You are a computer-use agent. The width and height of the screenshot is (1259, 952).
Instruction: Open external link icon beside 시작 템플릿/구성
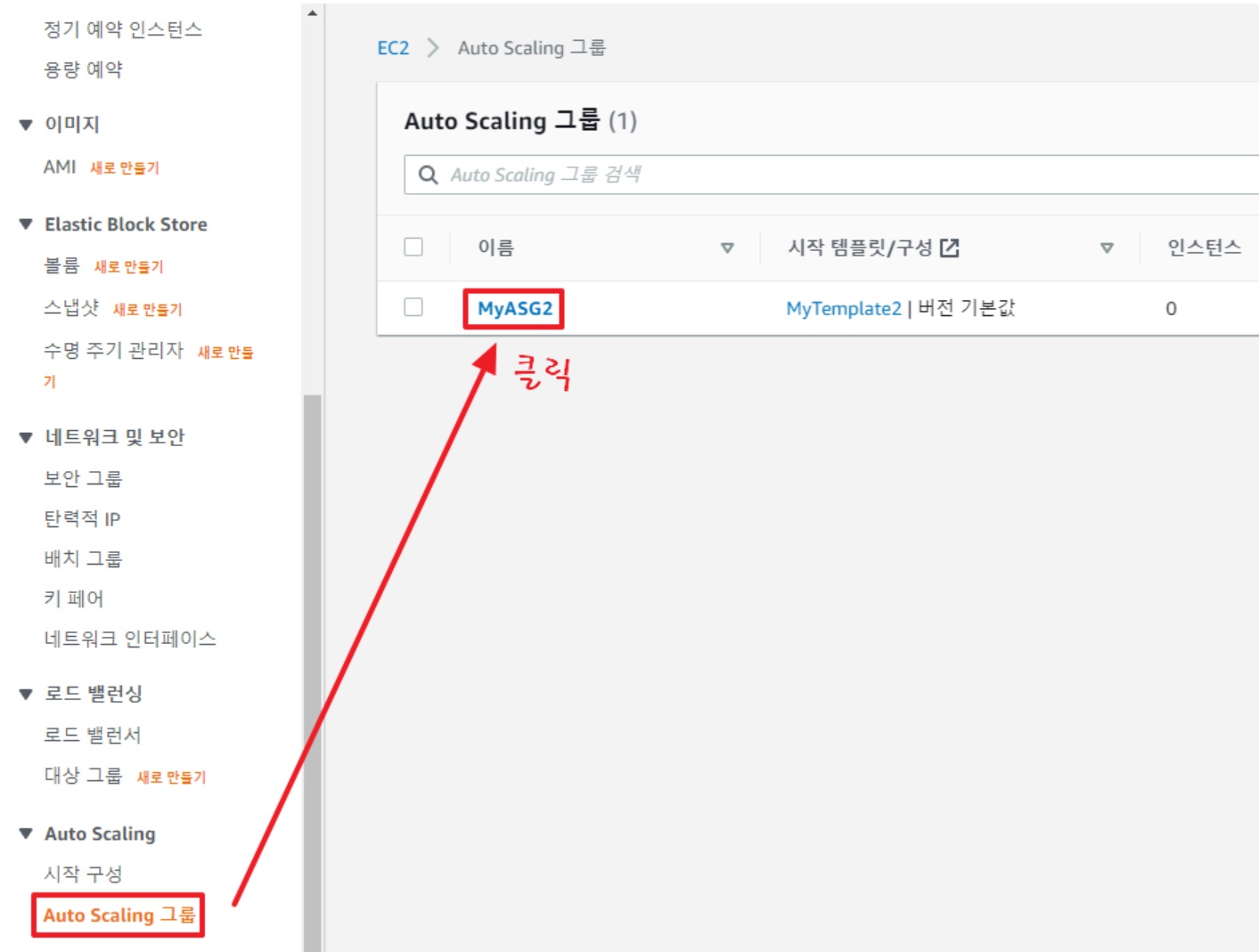point(950,248)
